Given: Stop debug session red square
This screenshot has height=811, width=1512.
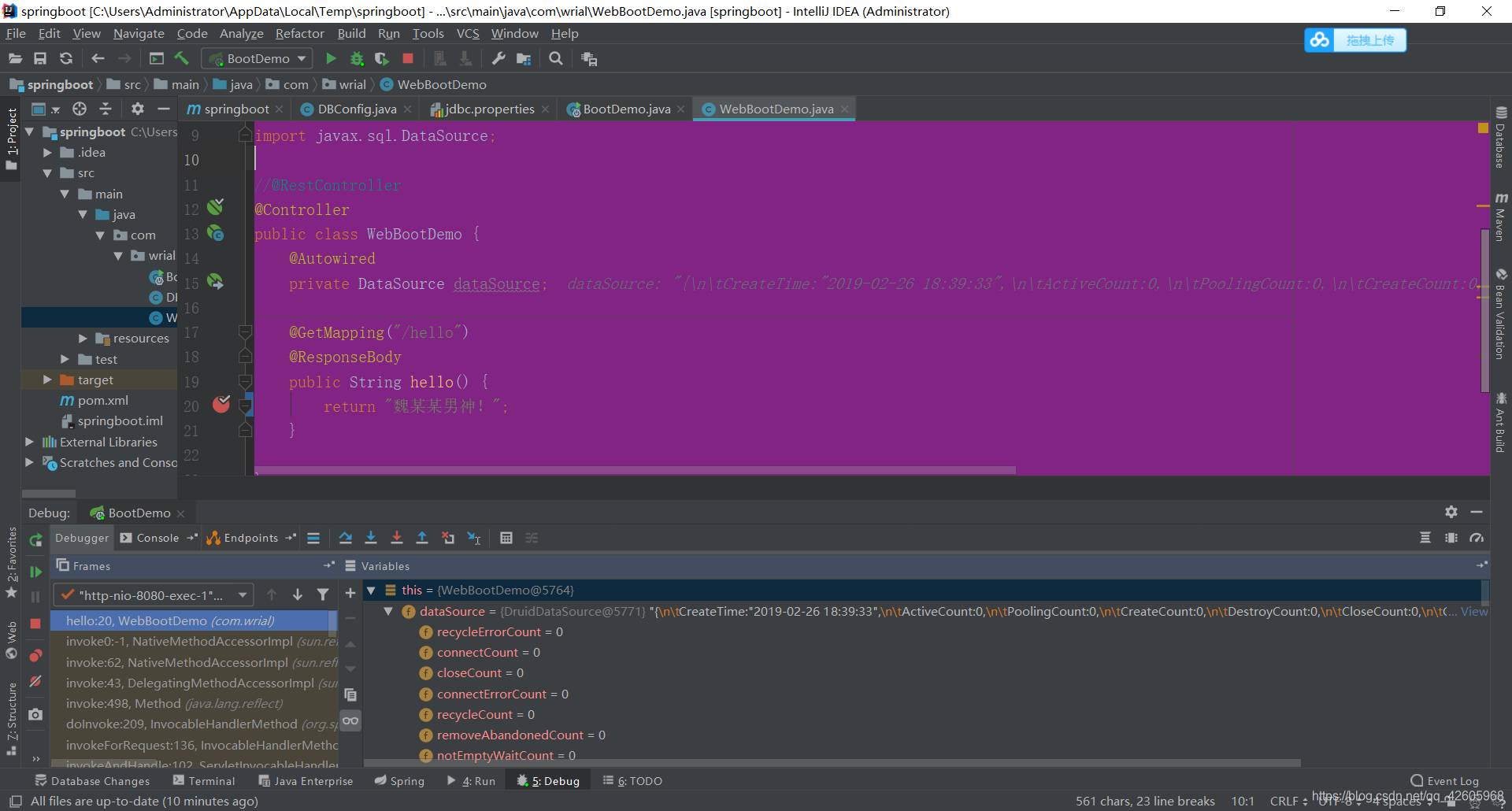Looking at the screenshot, I should (x=35, y=624).
